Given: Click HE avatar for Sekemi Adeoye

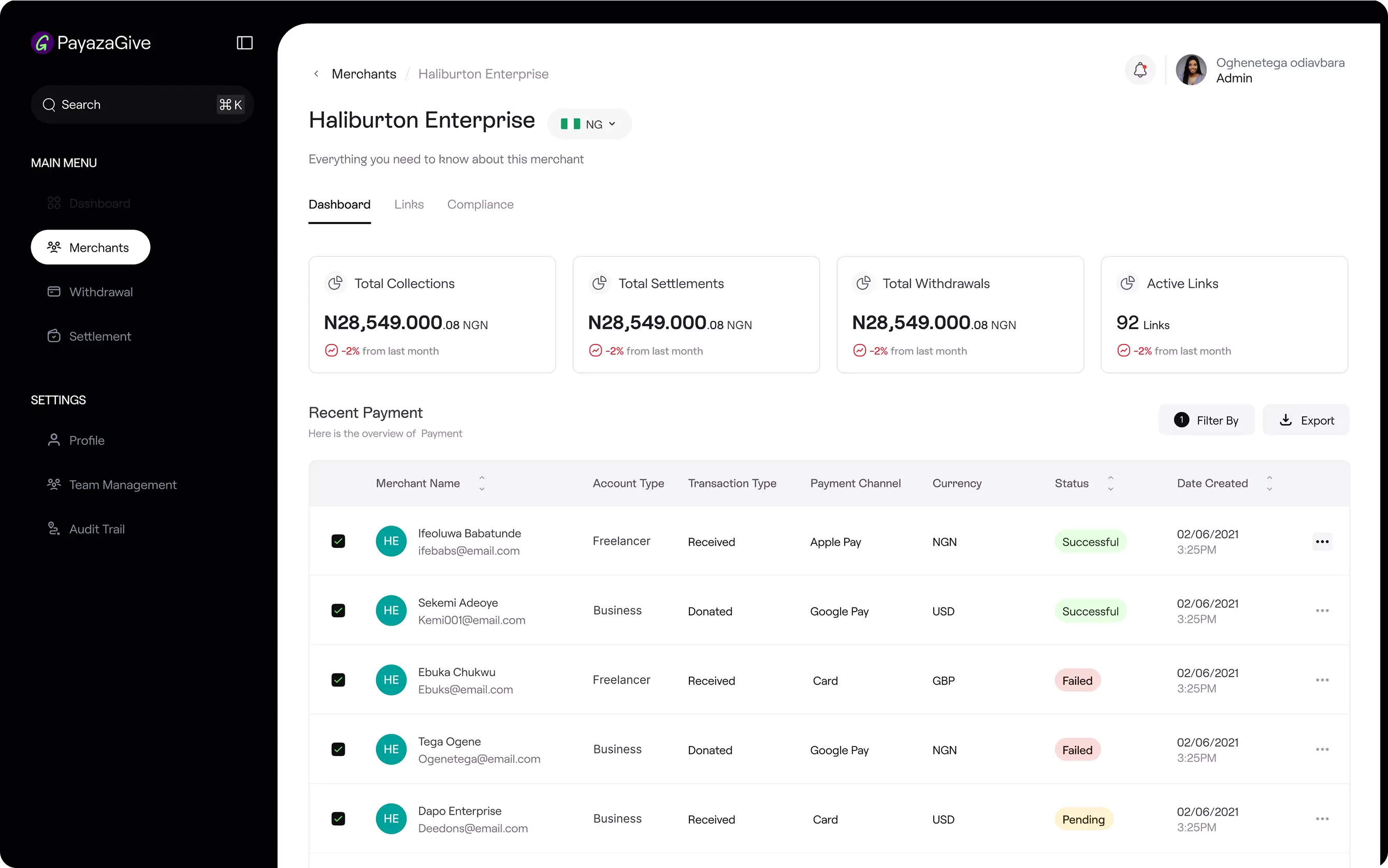Looking at the screenshot, I should 391,611.
